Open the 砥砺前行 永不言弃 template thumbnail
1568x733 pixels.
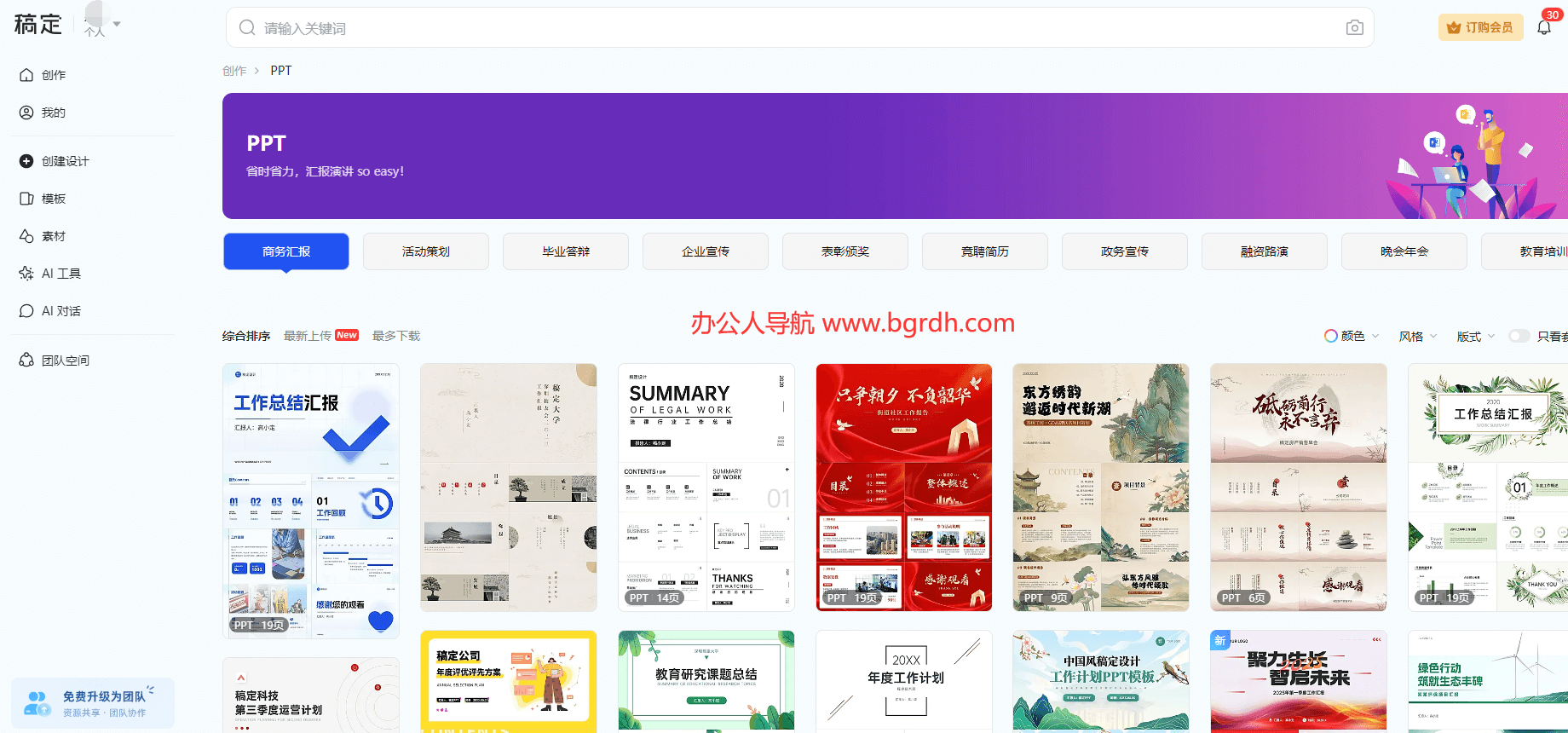(1299, 488)
